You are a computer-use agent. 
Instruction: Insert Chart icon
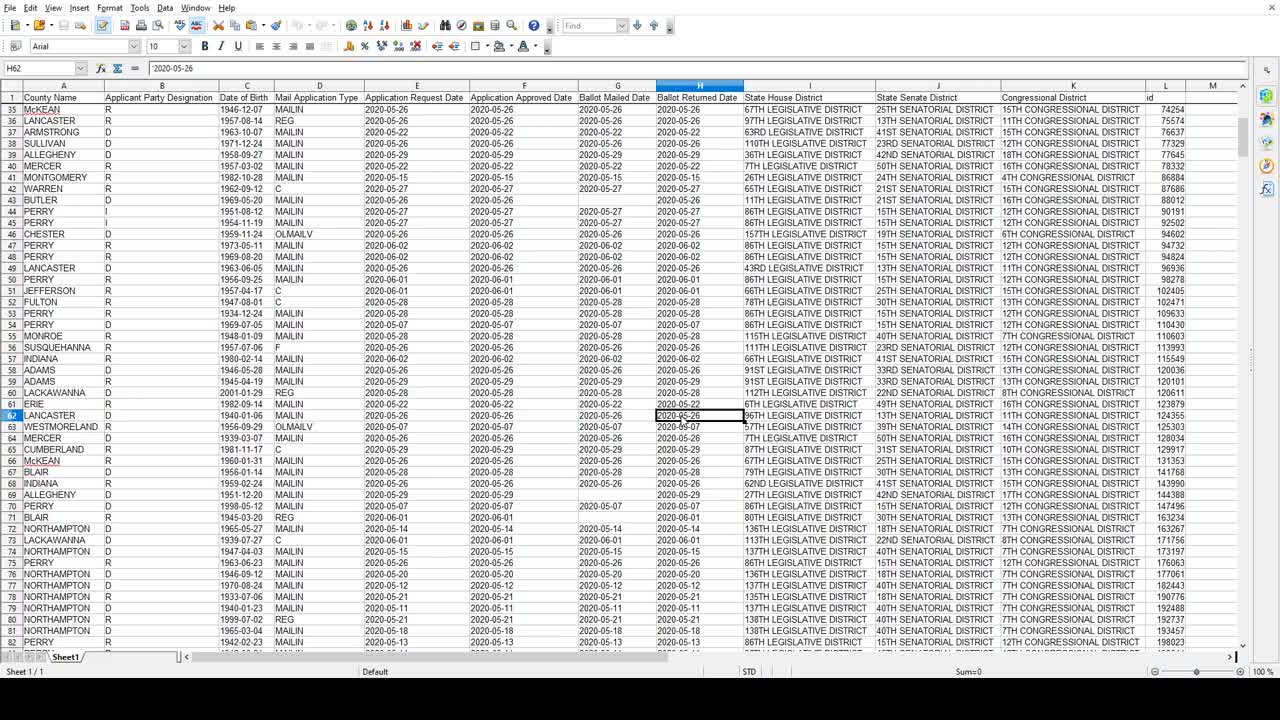tap(407, 25)
